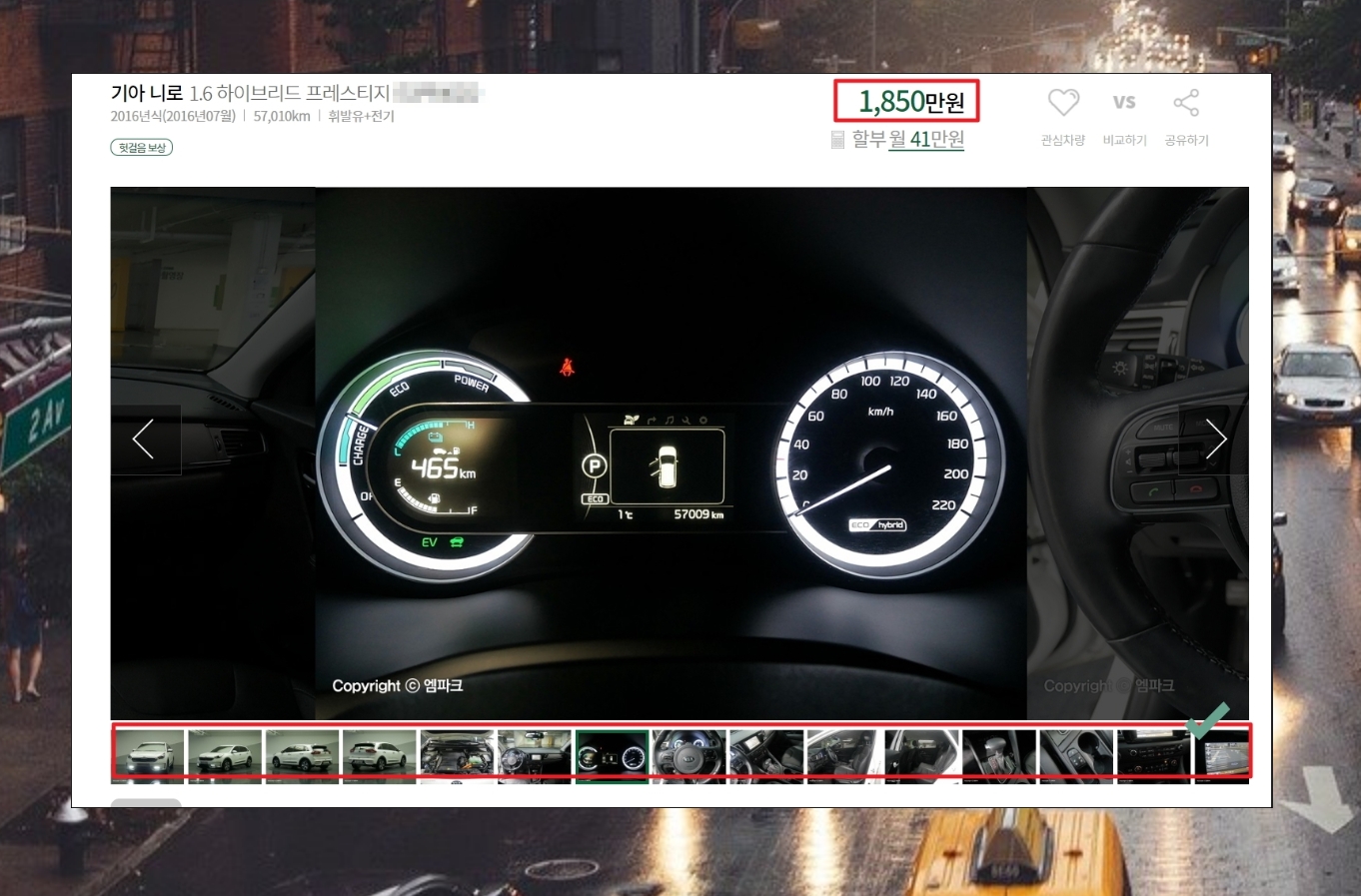Screen dimensions: 1361x896
Task: Select the 1,850만원 price text
Action: [x=911, y=101]
